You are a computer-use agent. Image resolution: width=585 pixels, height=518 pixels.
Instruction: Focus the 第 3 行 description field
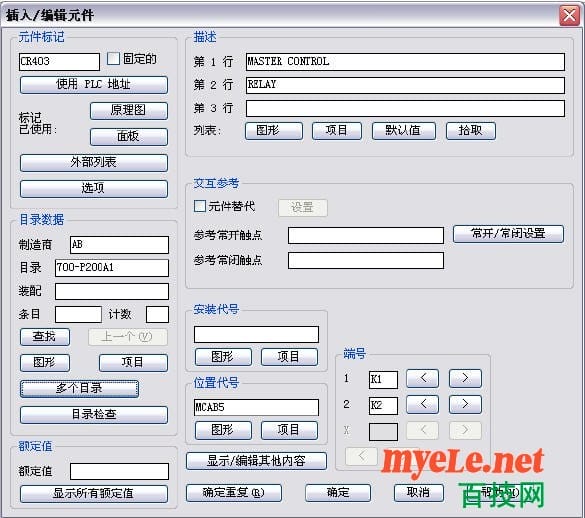pos(405,109)
